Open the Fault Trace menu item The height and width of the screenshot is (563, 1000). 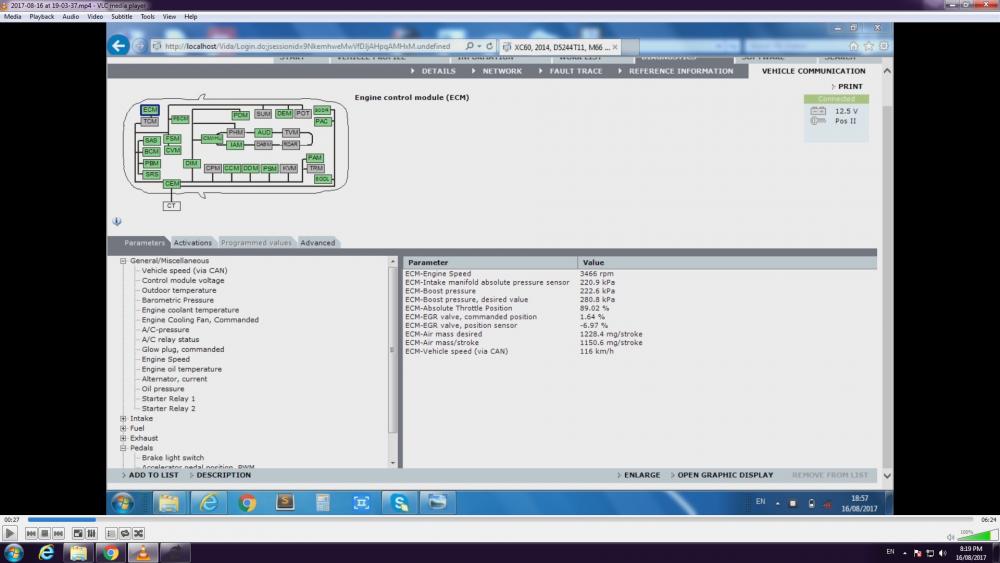click(x=575, y=71)
